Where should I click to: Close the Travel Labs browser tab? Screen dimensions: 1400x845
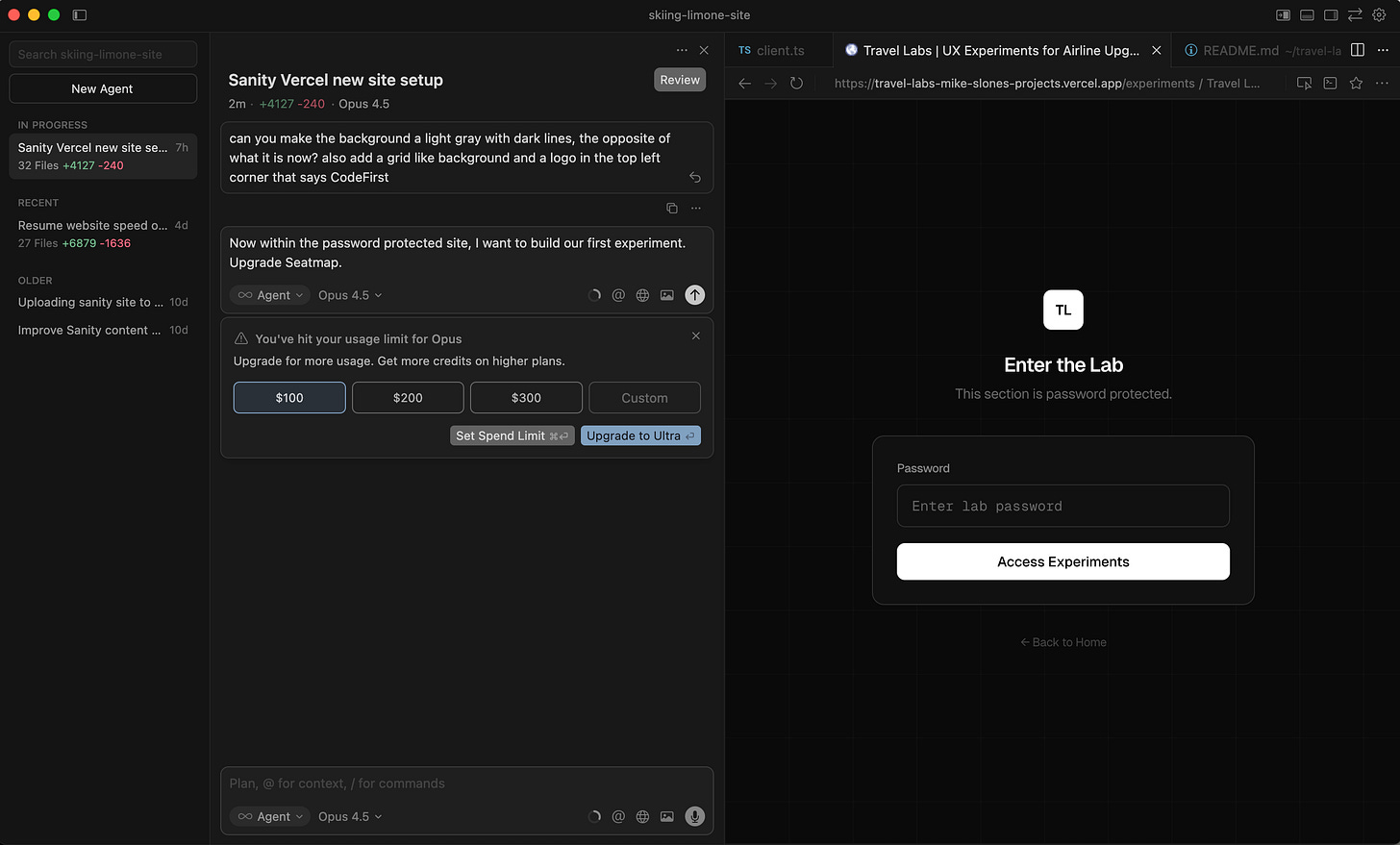1156,50
